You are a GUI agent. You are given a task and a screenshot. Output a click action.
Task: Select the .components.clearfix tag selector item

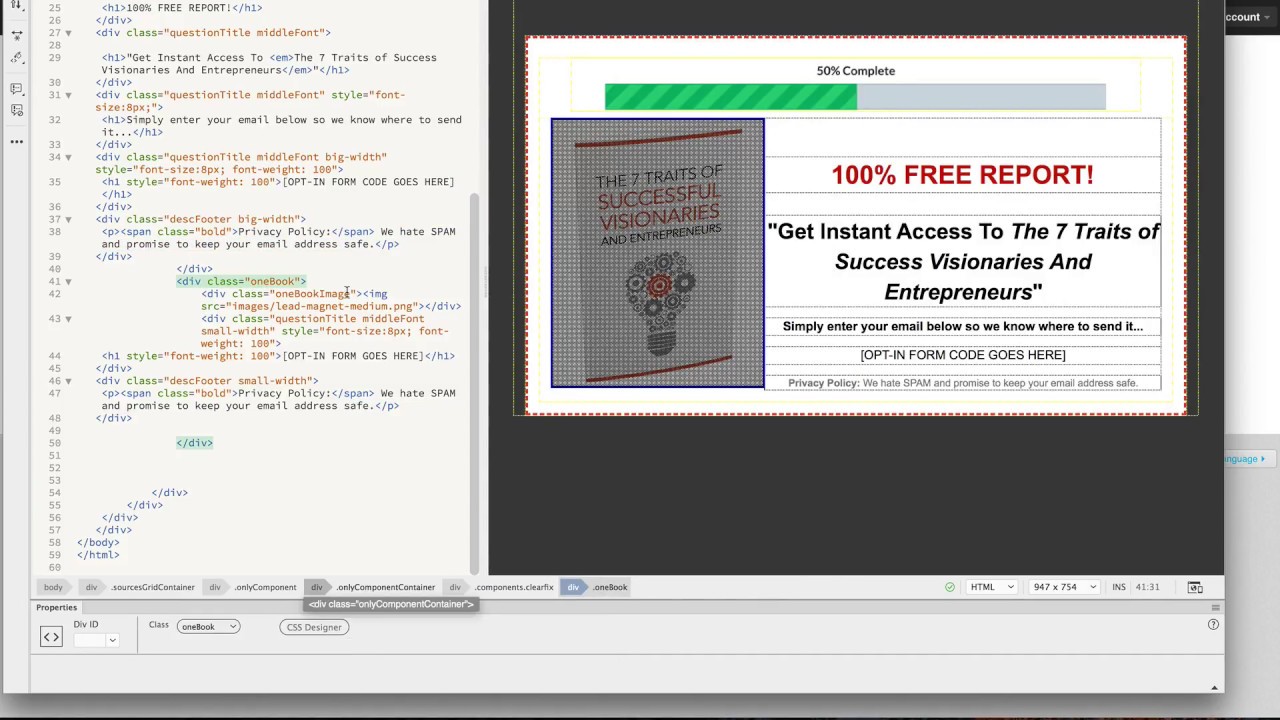pos(513,587)
